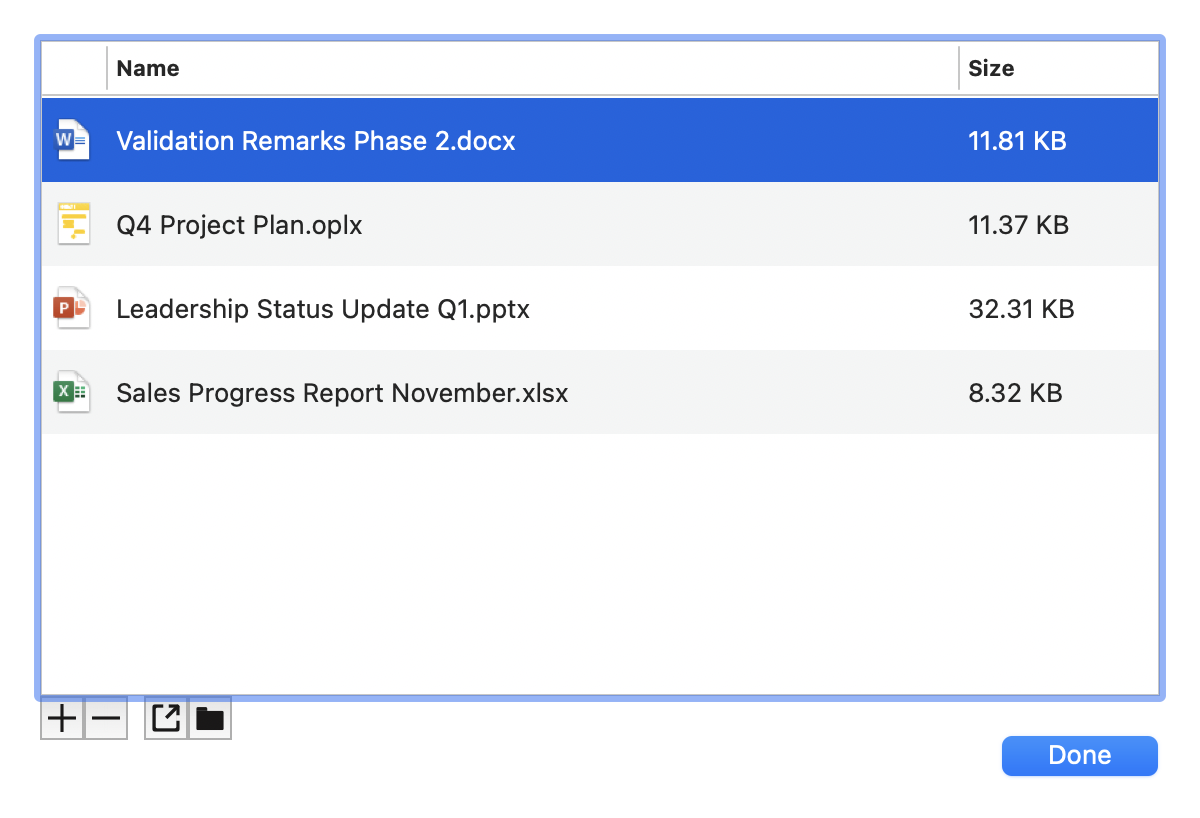1200x818 pixels.
Task: Click the open externally arrow icon
Action: pyautogui.click(x=166, y=718)
